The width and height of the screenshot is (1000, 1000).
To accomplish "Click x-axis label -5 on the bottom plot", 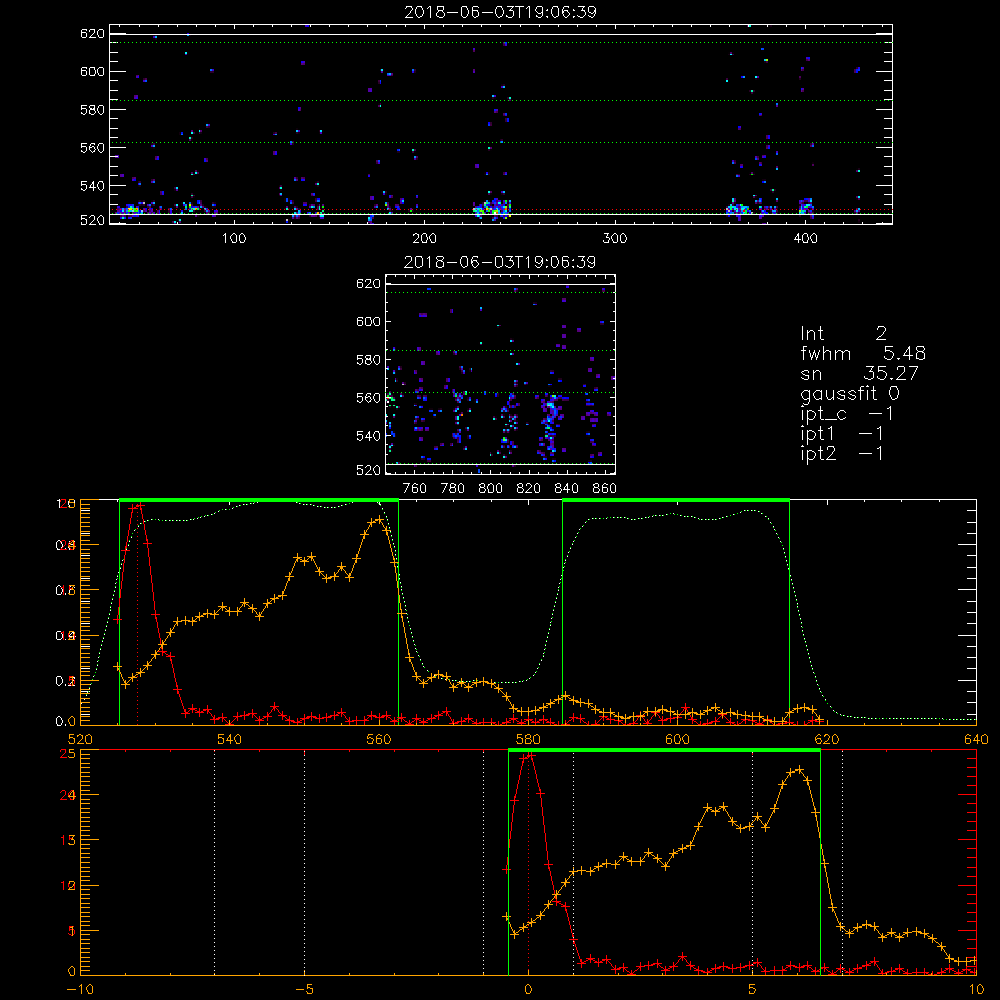I will (x=304, y=990).
